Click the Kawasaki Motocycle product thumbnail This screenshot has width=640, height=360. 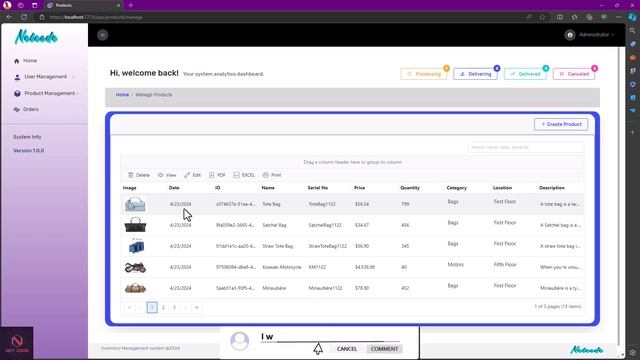(x=135, y=267)
